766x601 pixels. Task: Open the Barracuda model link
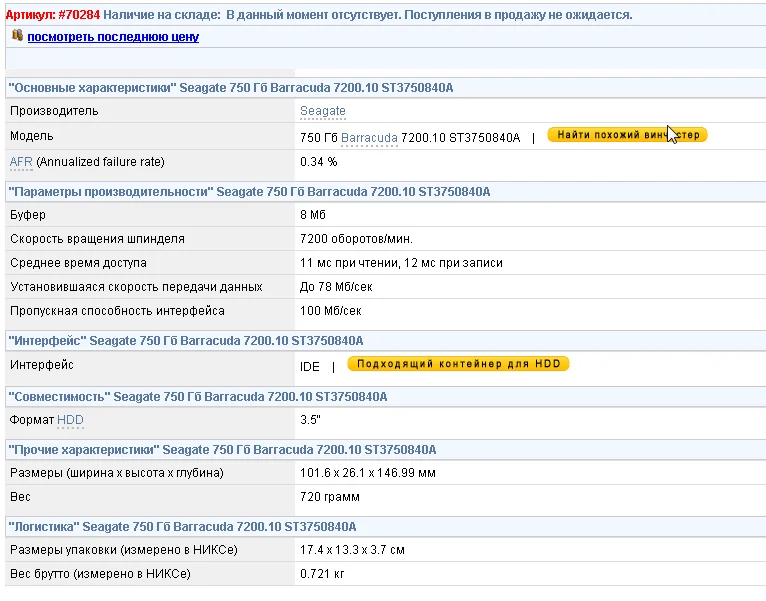tap(369, 137)
